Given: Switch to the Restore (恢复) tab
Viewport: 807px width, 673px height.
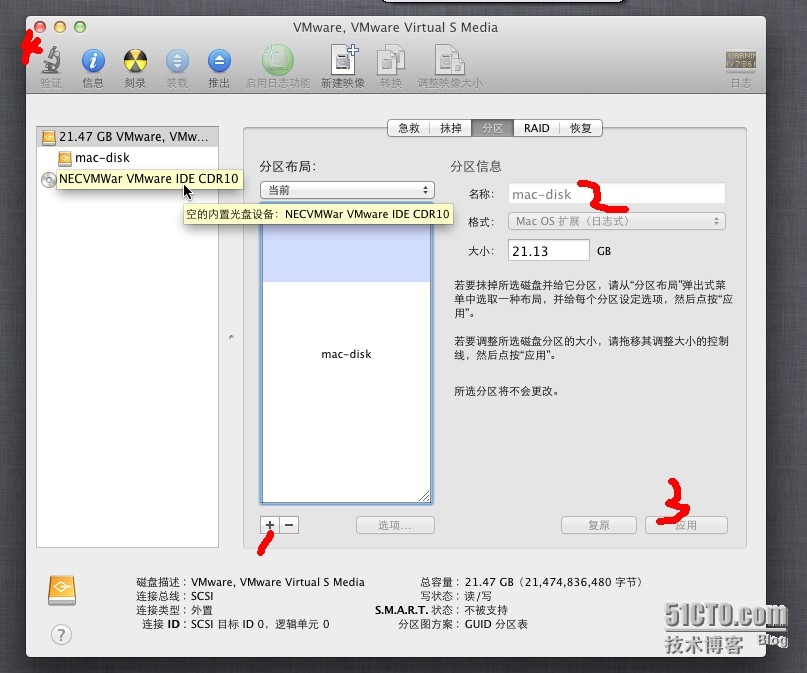Looking at the screenshot, I should tap(581, 128).
